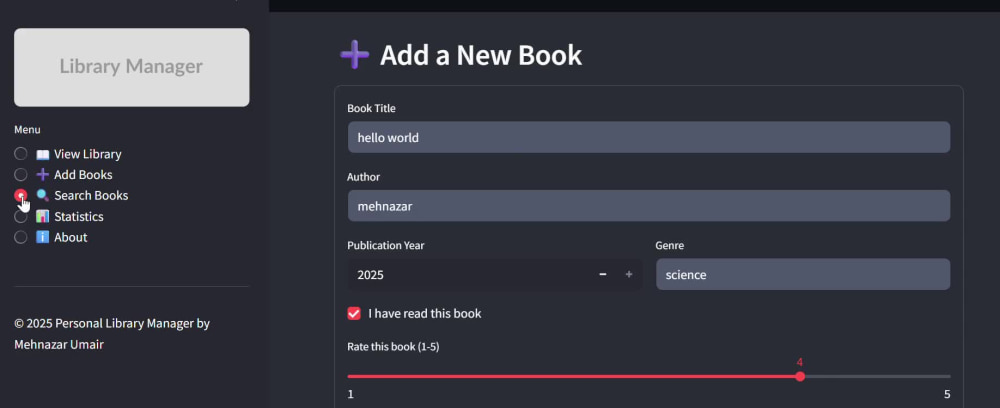Select the About radio button
This screenshot has height=408, width=1000.
(x=21, y=237)
